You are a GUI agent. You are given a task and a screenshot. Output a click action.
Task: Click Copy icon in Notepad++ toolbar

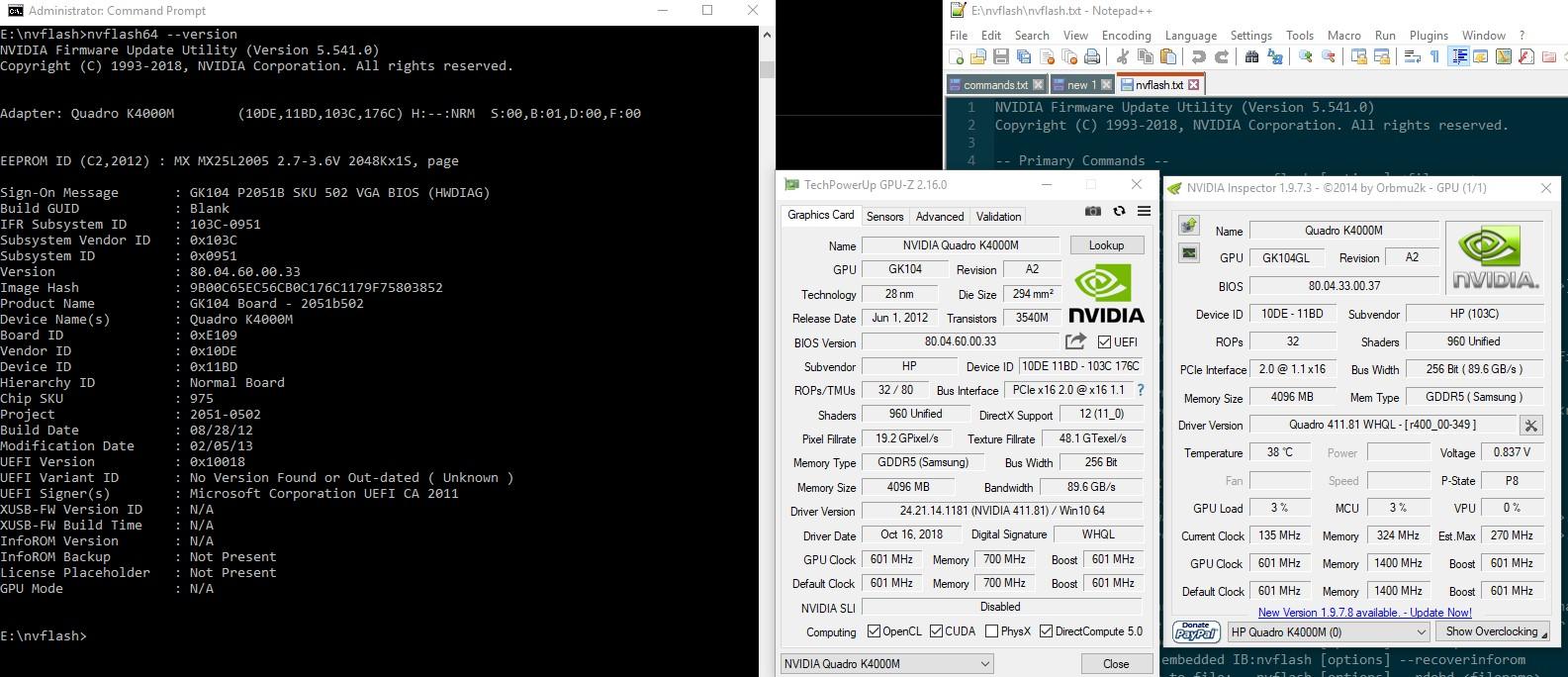click(1146, 57)
